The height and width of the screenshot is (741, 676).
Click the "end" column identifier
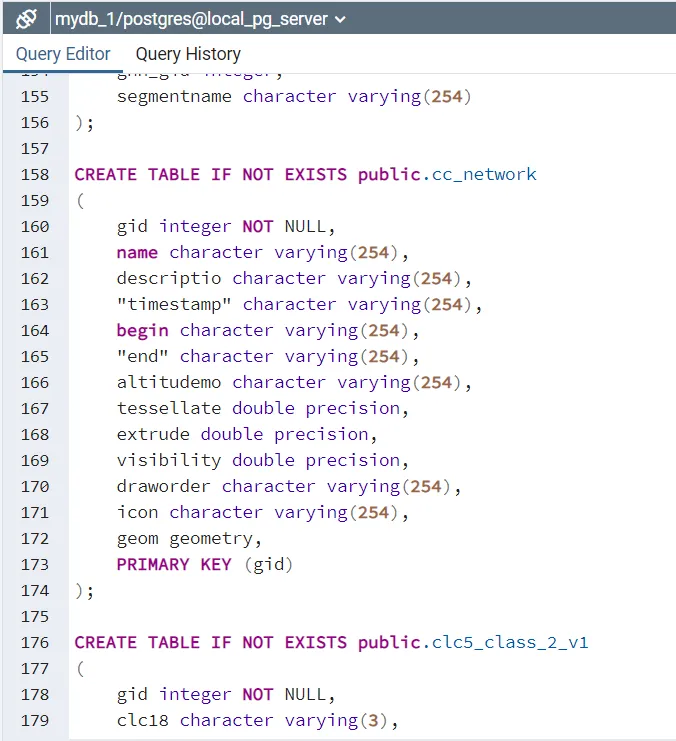[143, 356]
